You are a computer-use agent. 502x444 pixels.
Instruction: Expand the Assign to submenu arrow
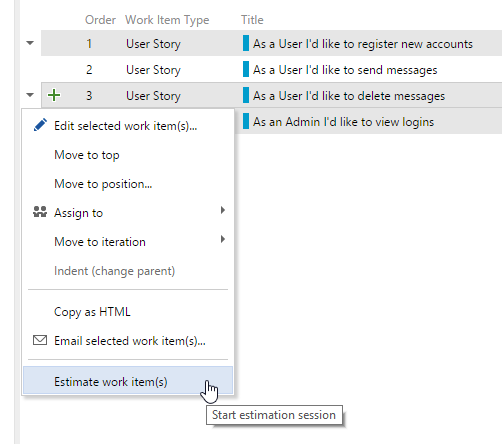223,210
